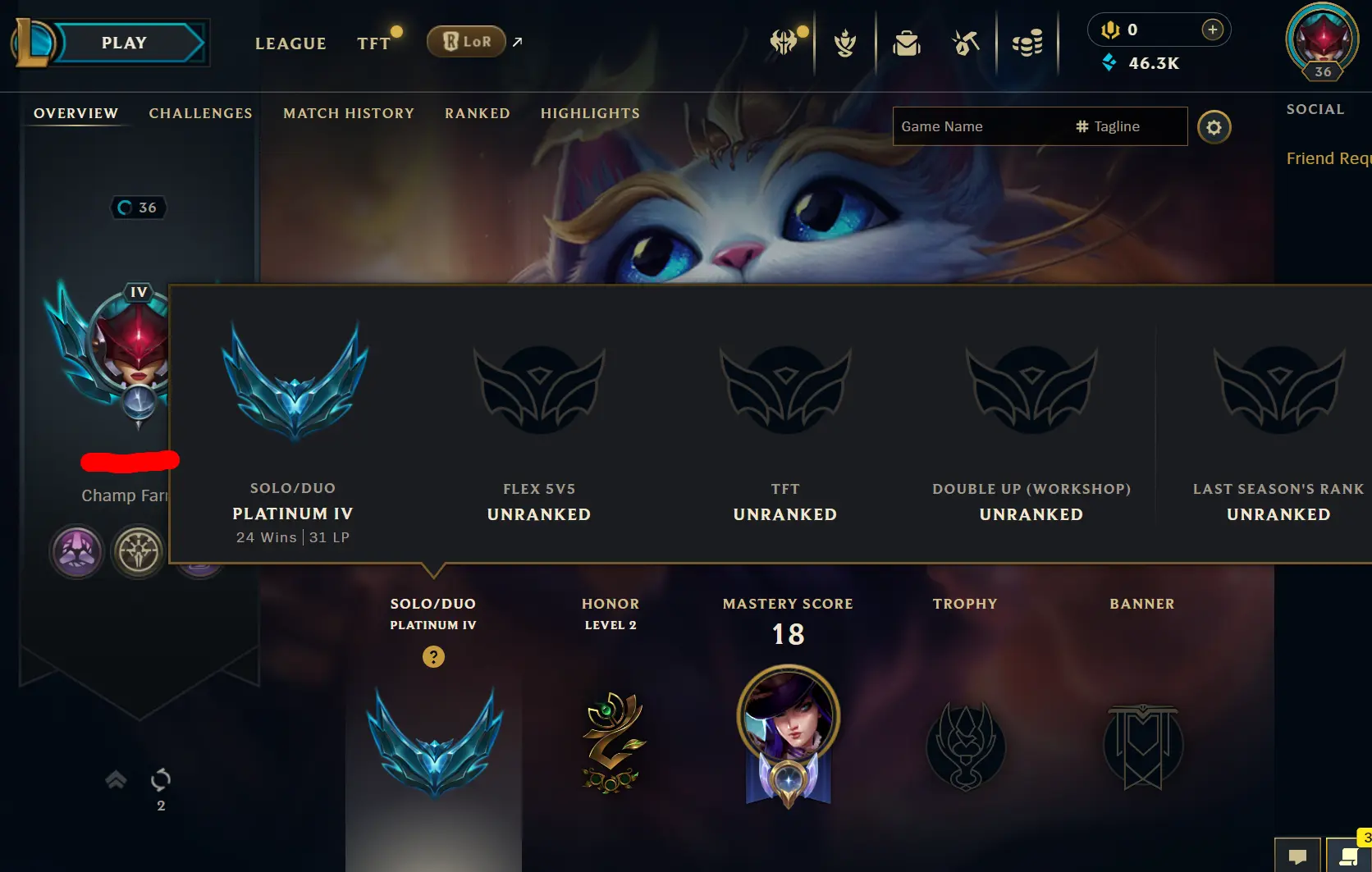This screenshot has height=872, width=1372.
Task: Switch to the Challenges tab
Action: [200, 113]
